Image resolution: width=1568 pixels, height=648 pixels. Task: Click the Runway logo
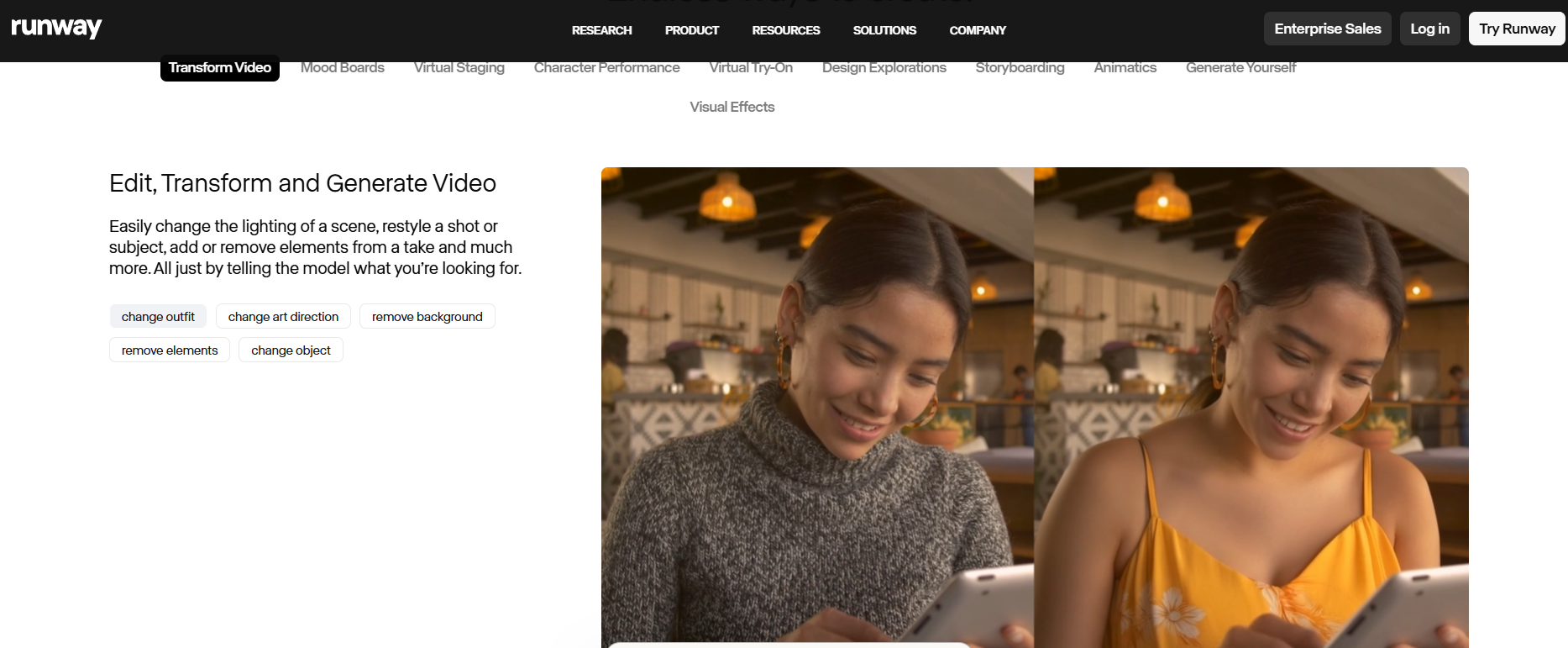pos(56,28)
